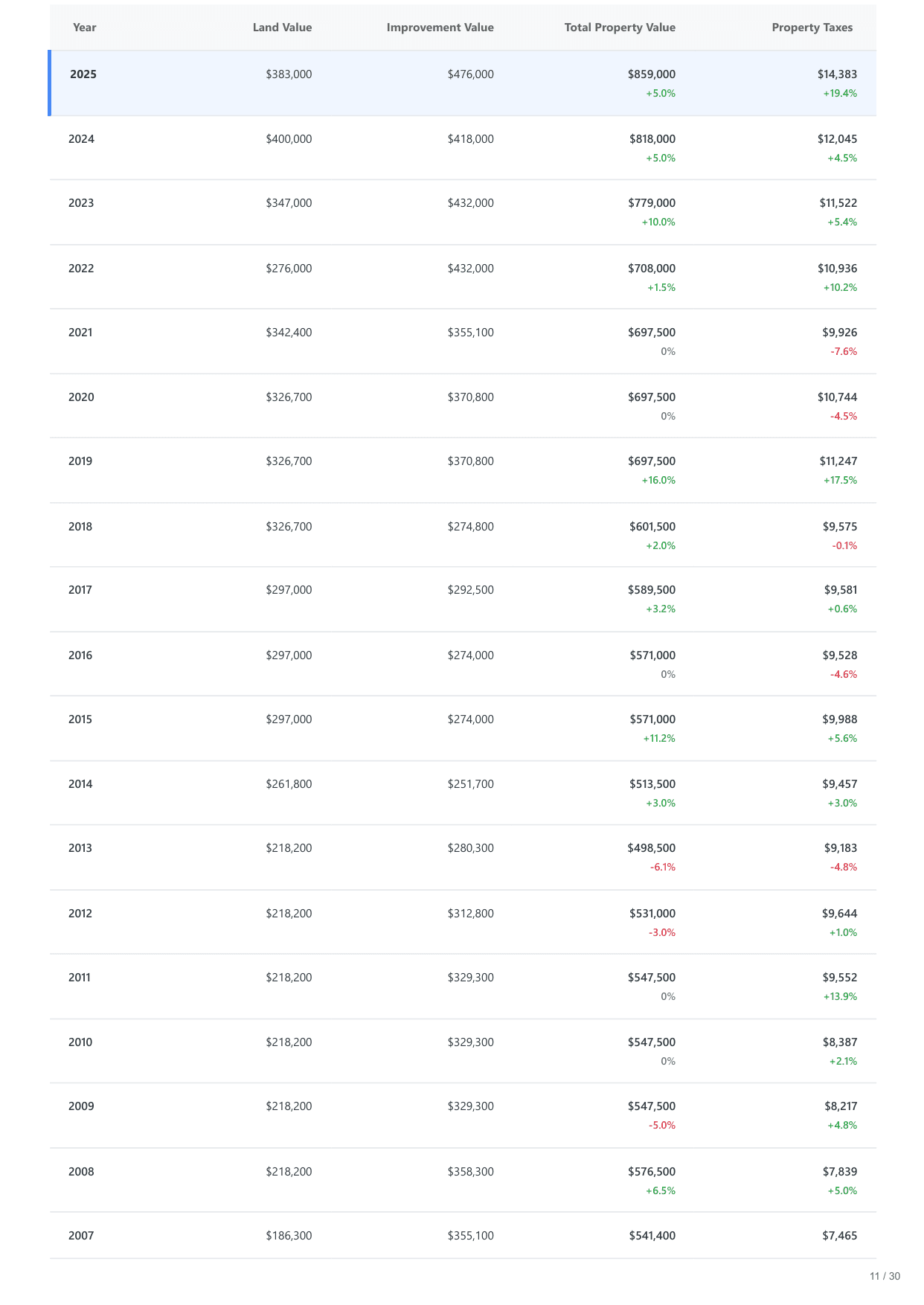This screenshot has width=924, height=1305.
Task: Click the Property Taxes column header
Action: (812, 28)
